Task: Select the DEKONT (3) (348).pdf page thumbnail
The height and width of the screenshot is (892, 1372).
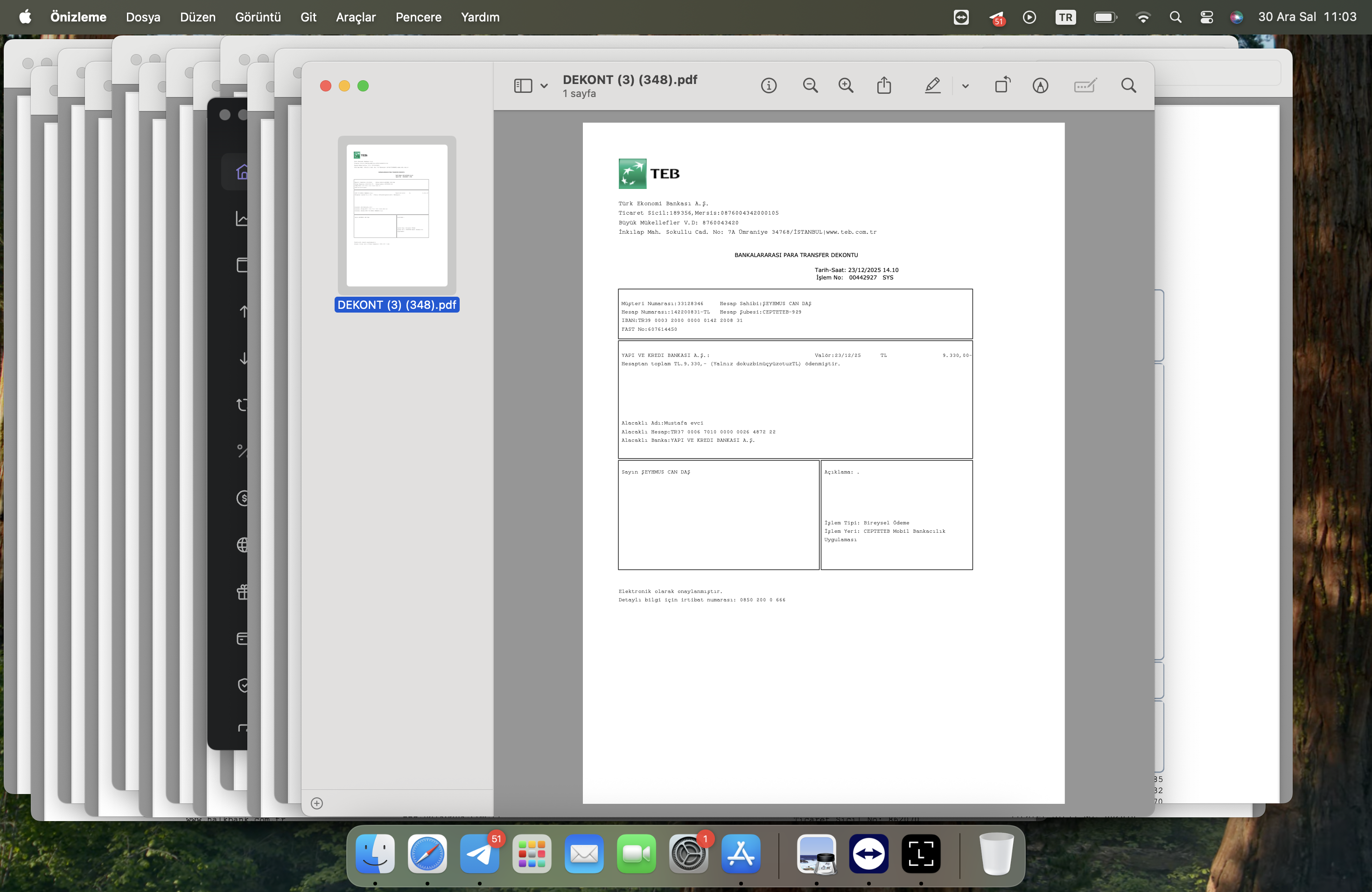Action: (397, 215)
